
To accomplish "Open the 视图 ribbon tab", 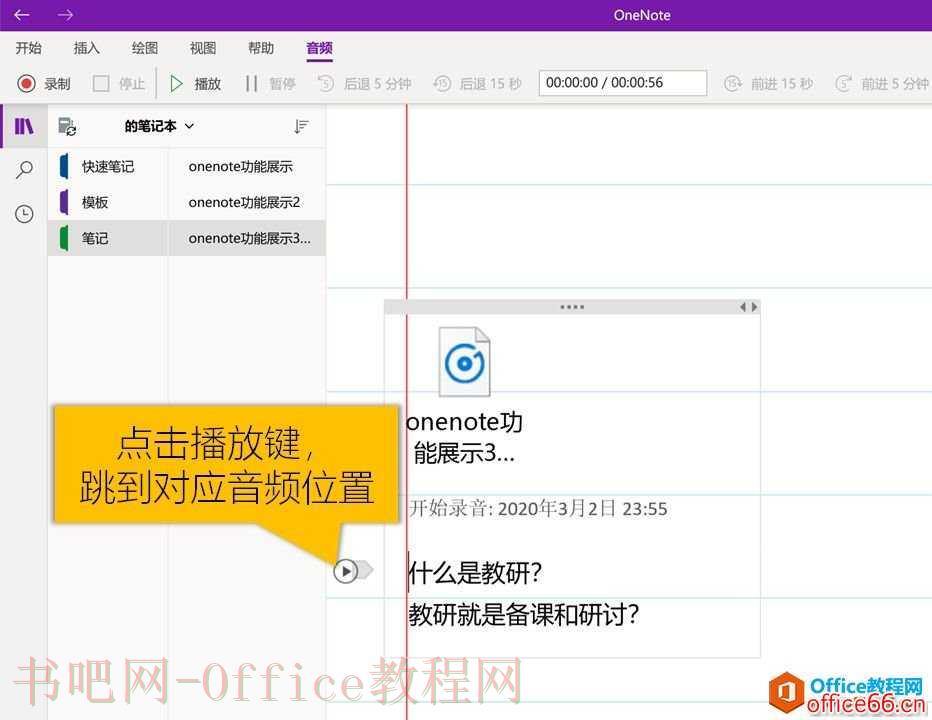I will [203, 48].
